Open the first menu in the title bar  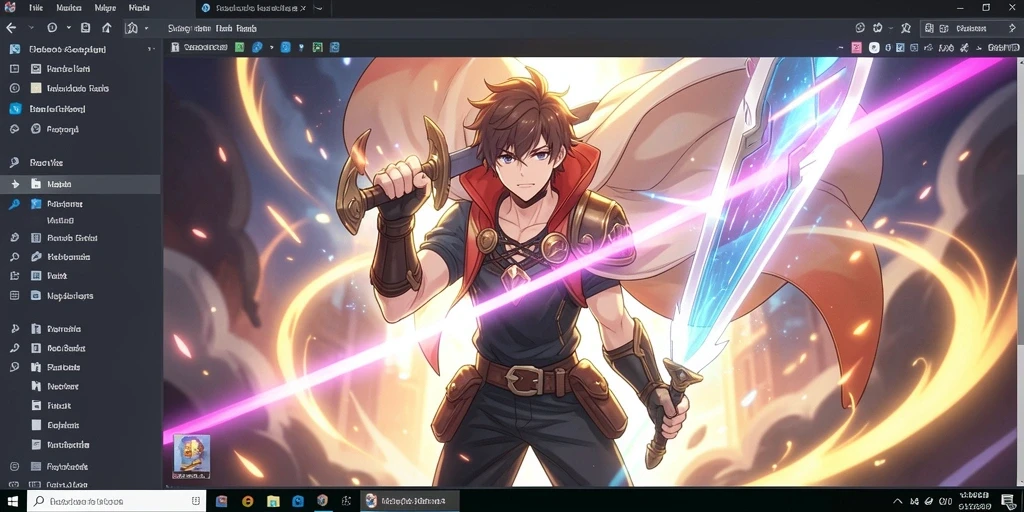[x=36, y=8]
